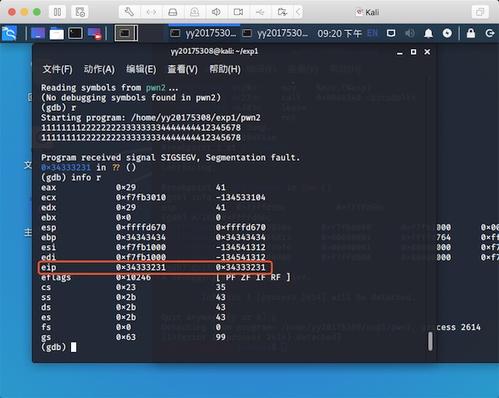Click the green pwn2 filename

156,88
